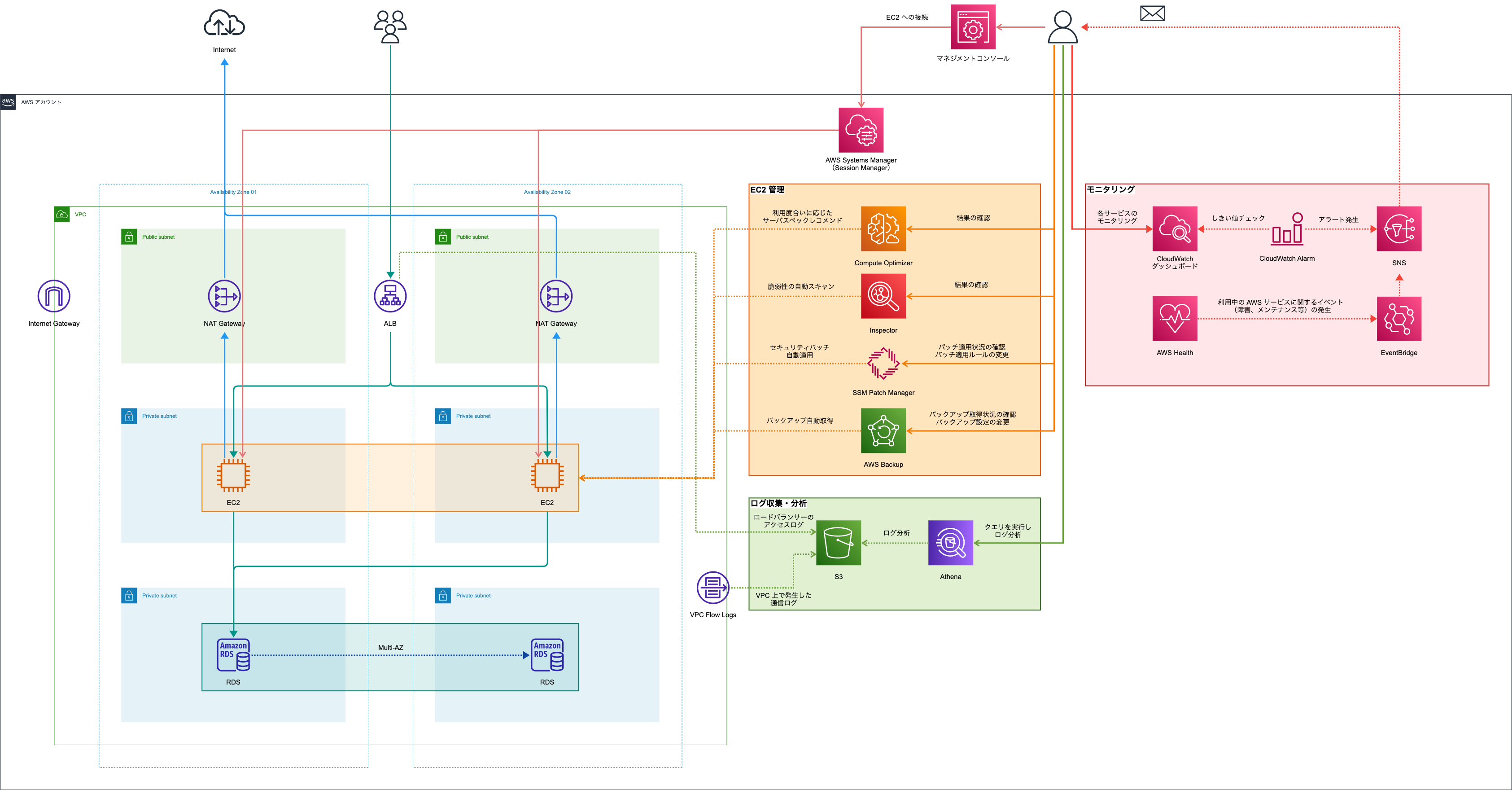
Task: Select the 'EC2 管理' group title
Action: [x=767, y=190]
